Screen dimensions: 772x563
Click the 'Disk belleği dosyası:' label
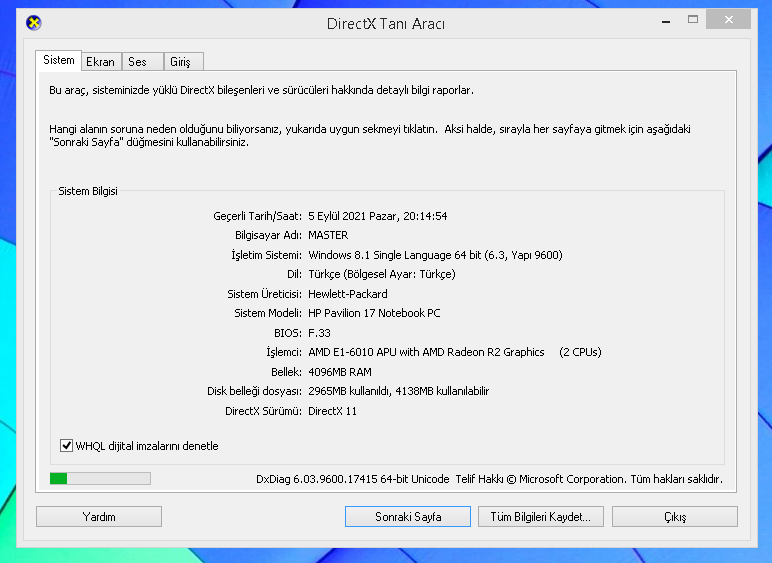click(254, 391)
